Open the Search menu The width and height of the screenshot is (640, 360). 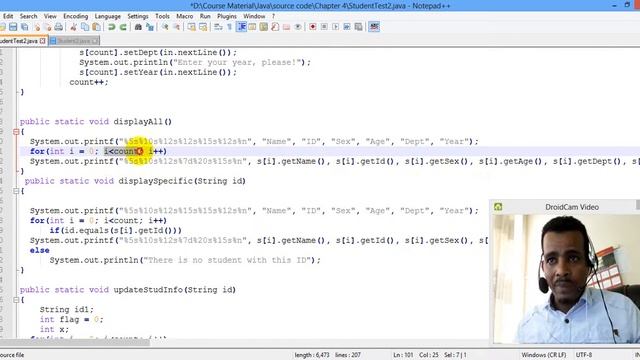[29, 16]
